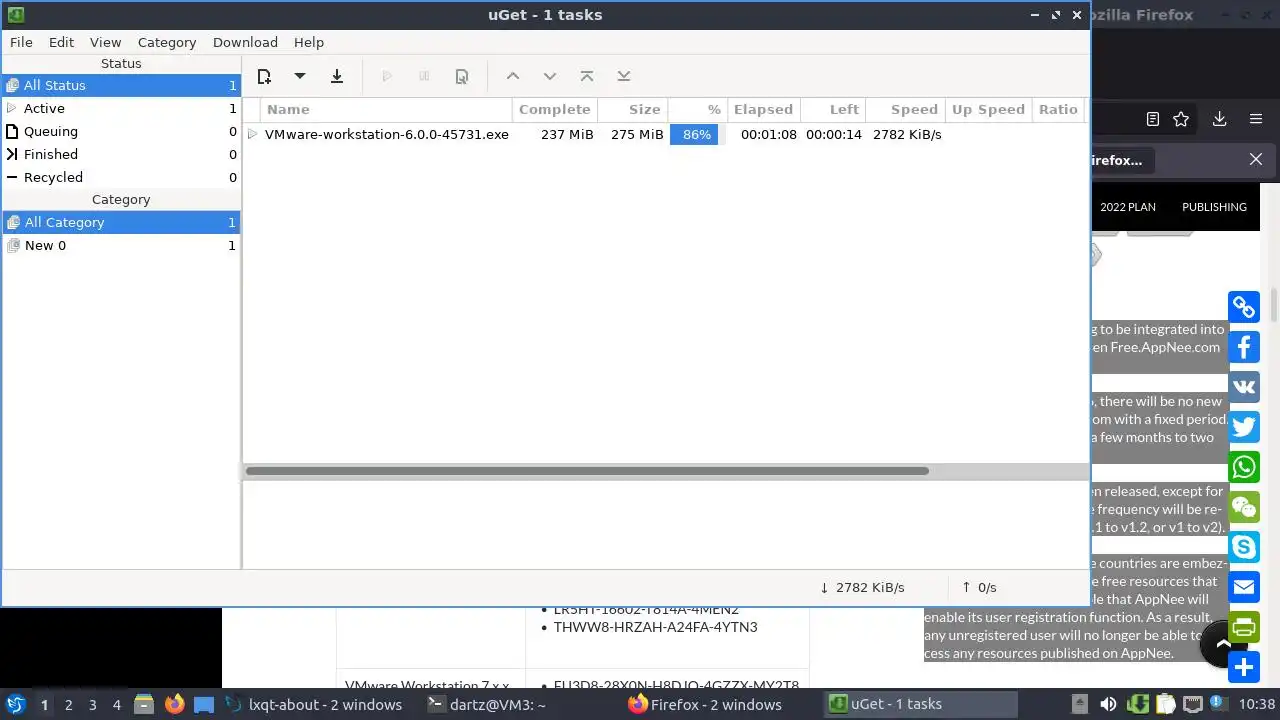Select the Finished status filter
Screen dimensions: 1280x720
(121, 154)
